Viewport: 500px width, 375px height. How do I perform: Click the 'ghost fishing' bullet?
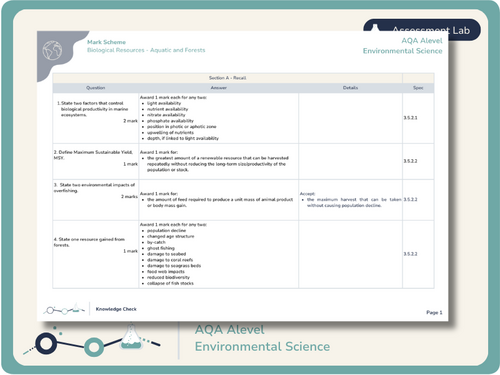click(x=161, y=248)
